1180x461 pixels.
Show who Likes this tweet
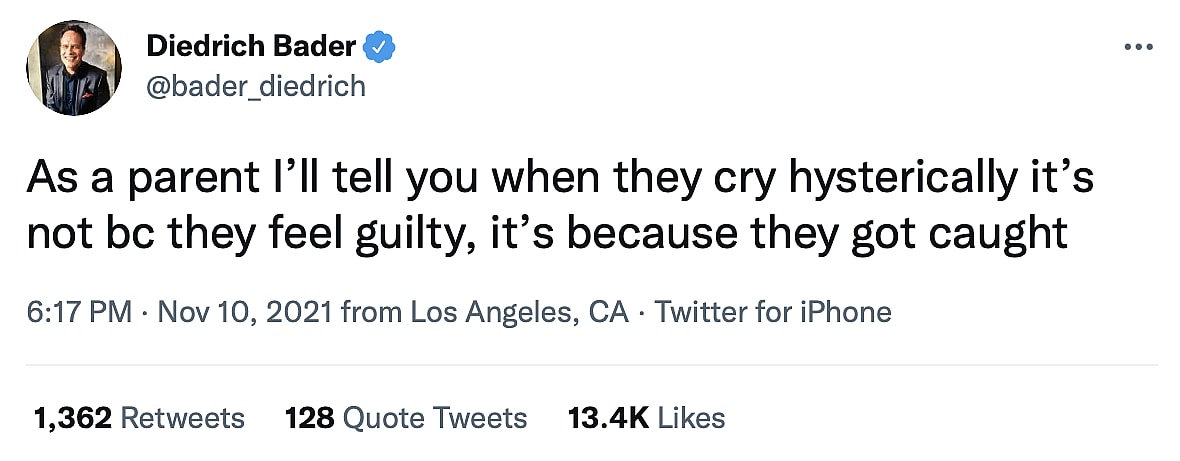click(x=692, y=417)
